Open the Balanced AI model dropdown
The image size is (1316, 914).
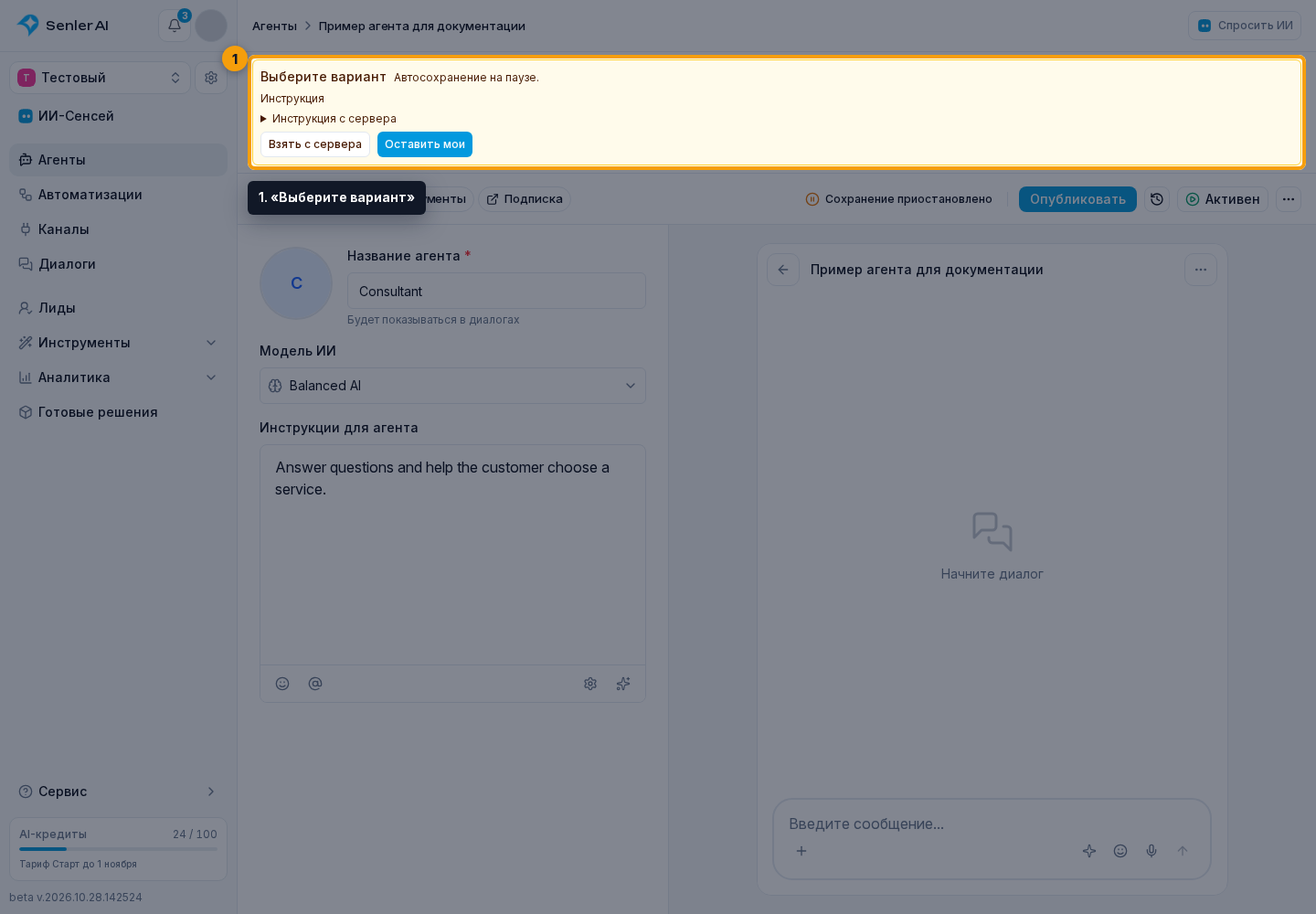(452, 386)
